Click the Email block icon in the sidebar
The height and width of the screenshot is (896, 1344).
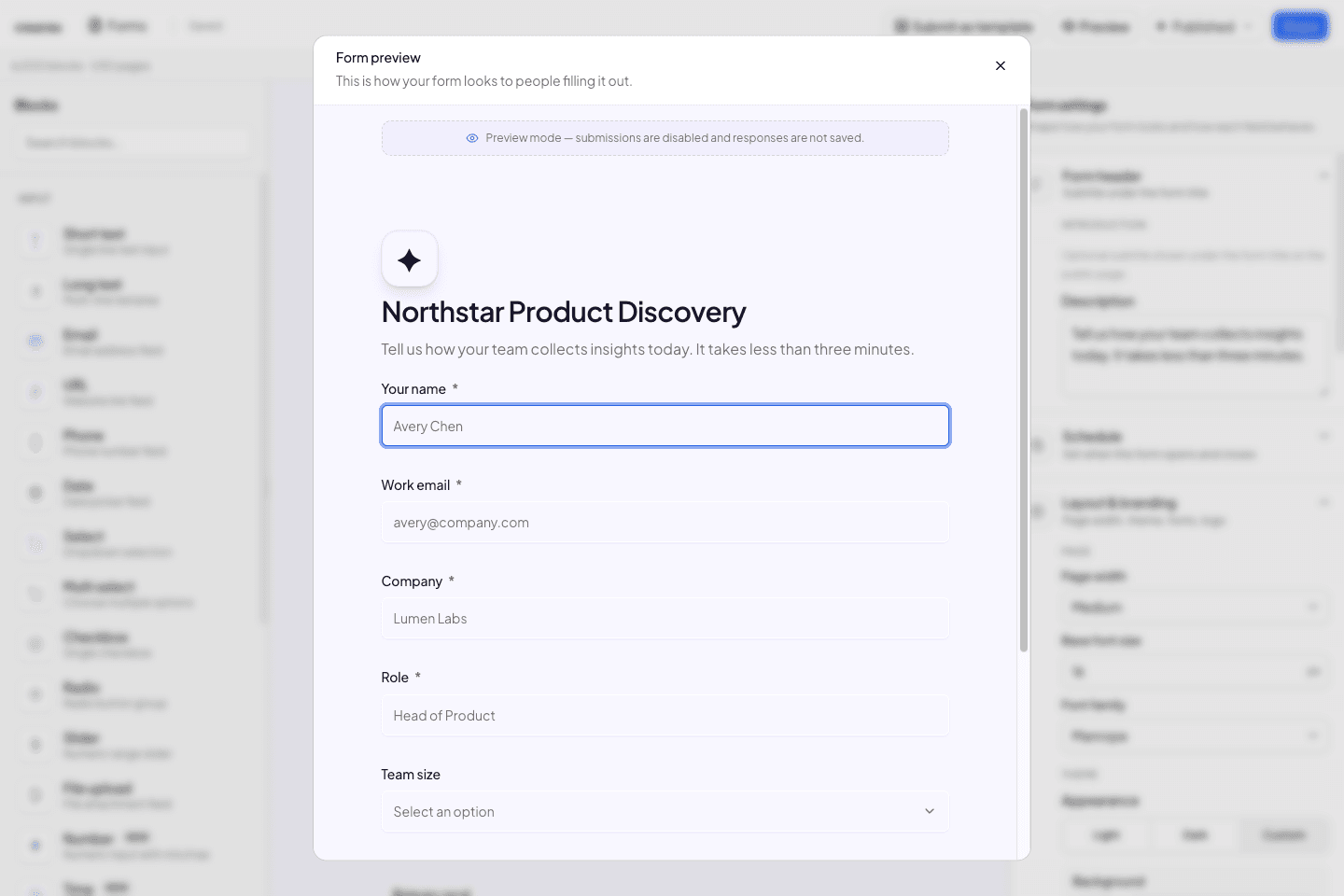pos(35,342)
